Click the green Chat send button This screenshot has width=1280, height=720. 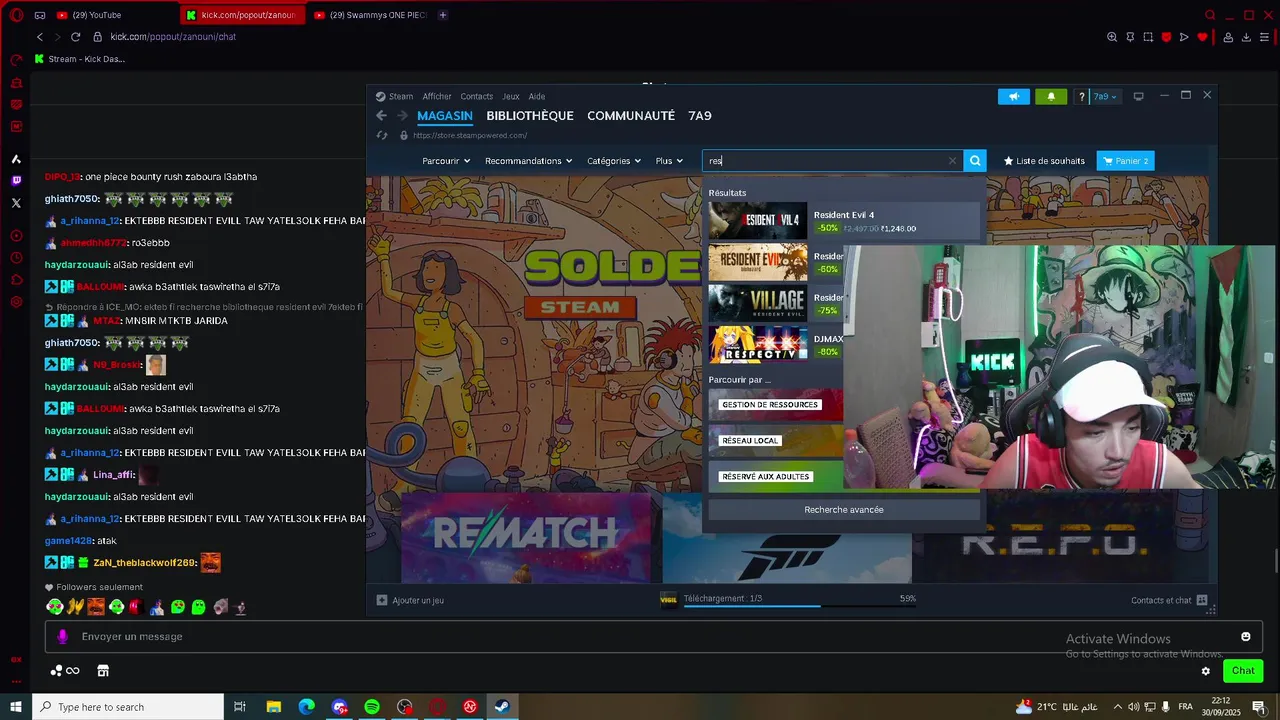tap(1243, 671)
